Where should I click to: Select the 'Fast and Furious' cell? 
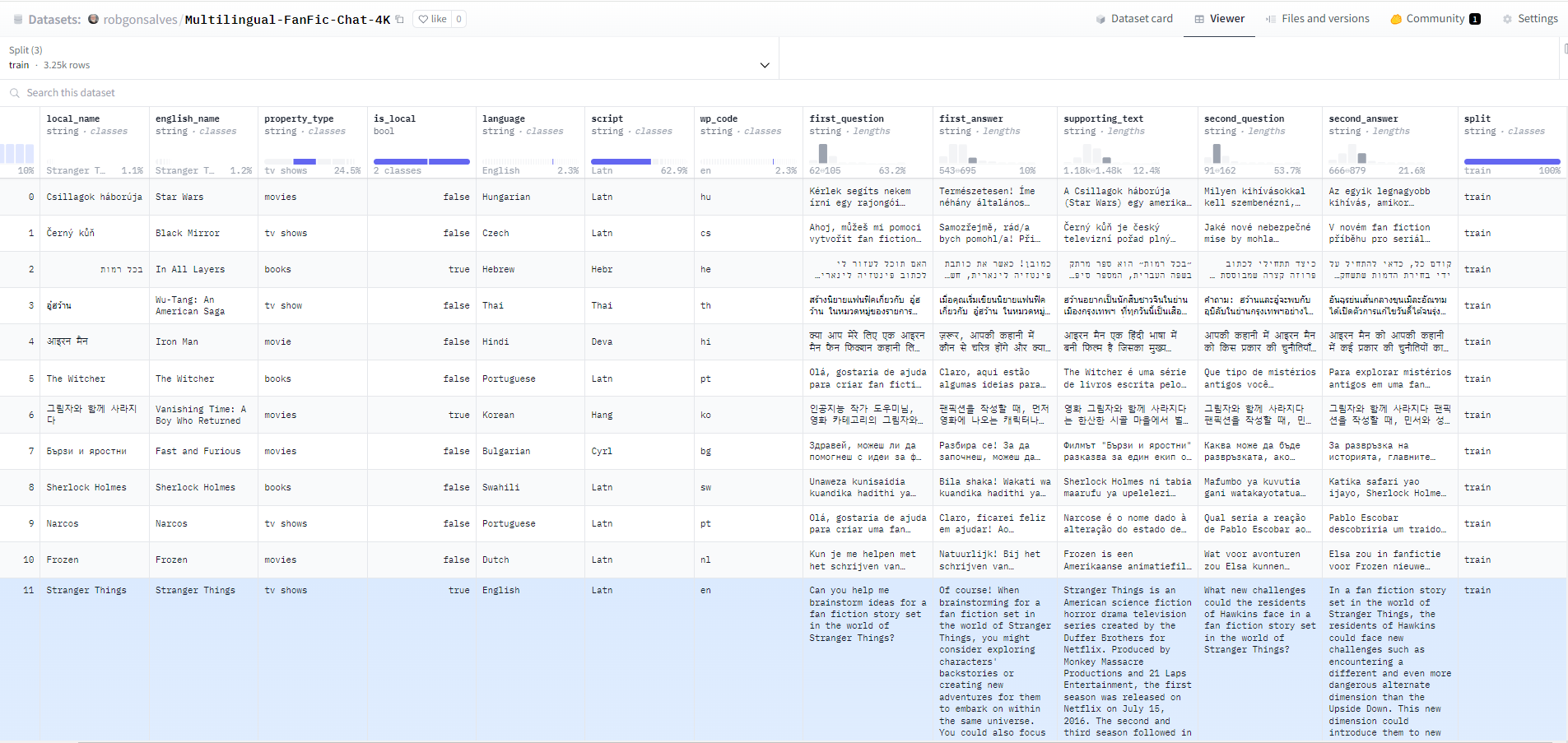tap(203, 452)
